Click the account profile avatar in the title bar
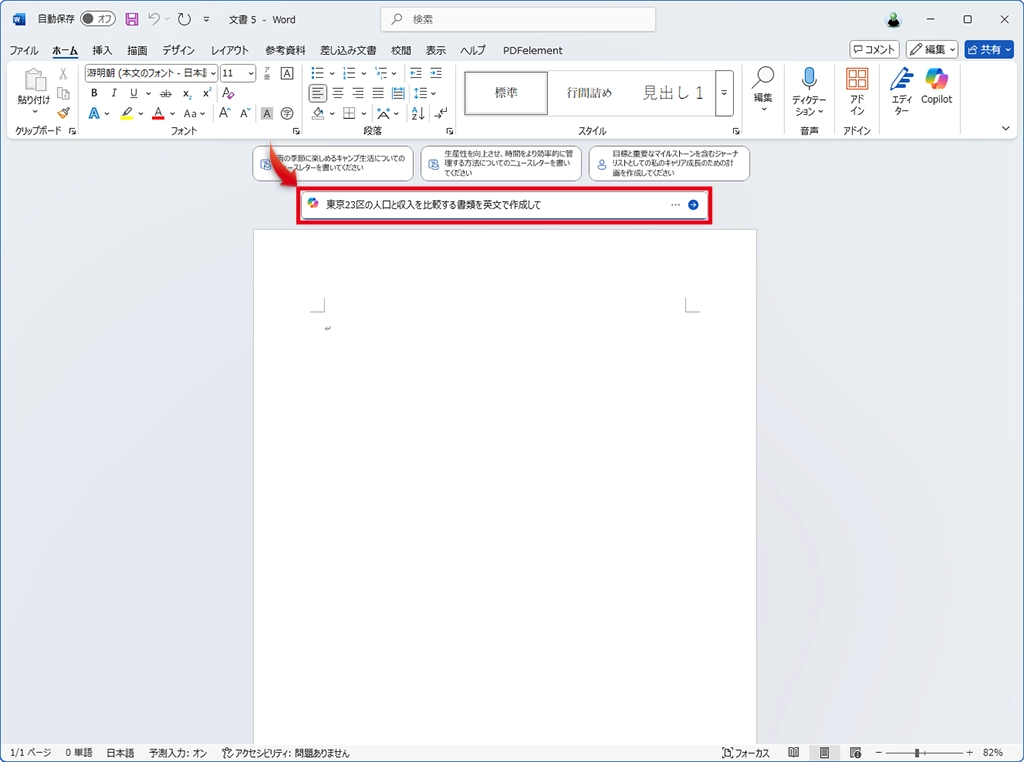The height and width of the screenshot is (762, 1024). point(893,20)
